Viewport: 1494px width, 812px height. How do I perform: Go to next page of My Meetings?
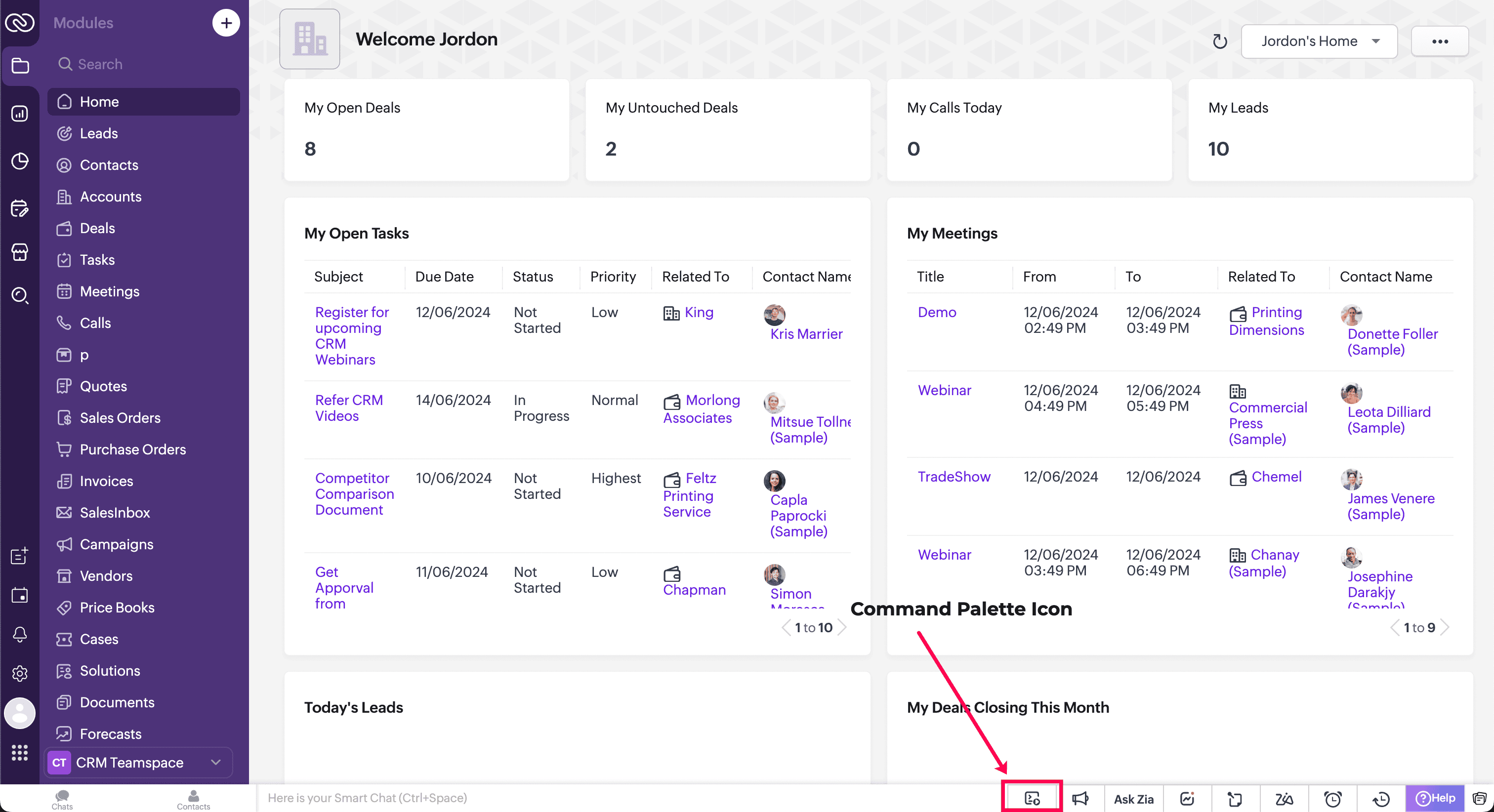[x=1445, y=627]
